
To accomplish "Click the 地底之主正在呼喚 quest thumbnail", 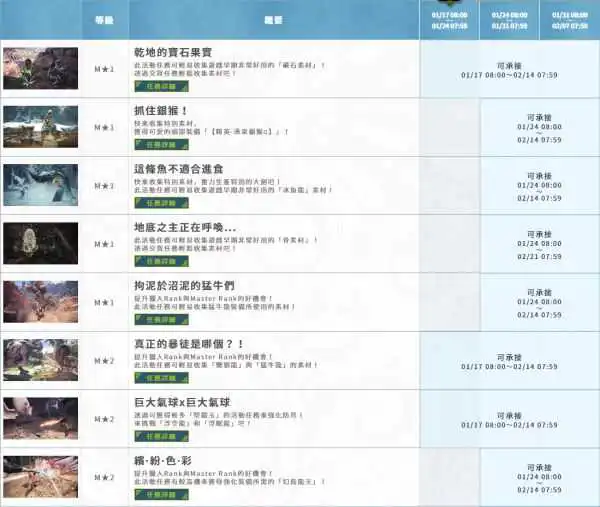I will pyautogui.click(x=40, y=243).
